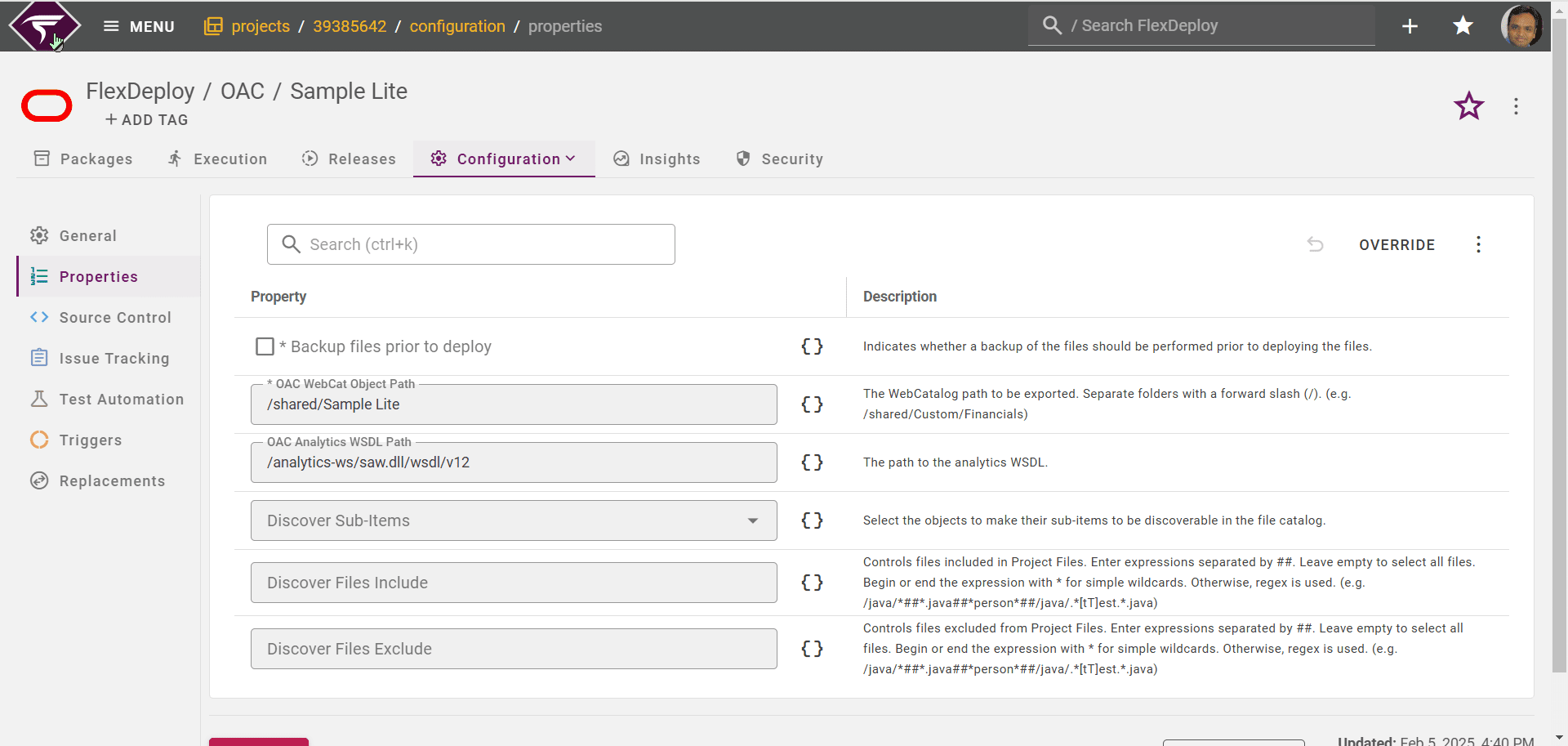Click expression braces for WebCat Object Path

point(812,404)
